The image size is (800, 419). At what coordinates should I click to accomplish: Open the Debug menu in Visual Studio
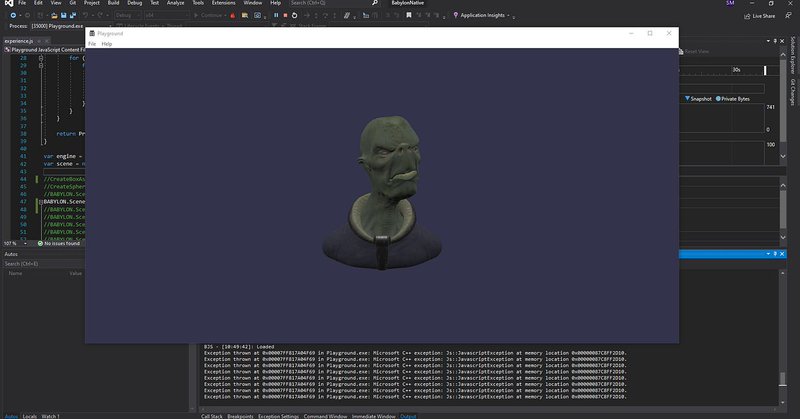click(135, 3)
